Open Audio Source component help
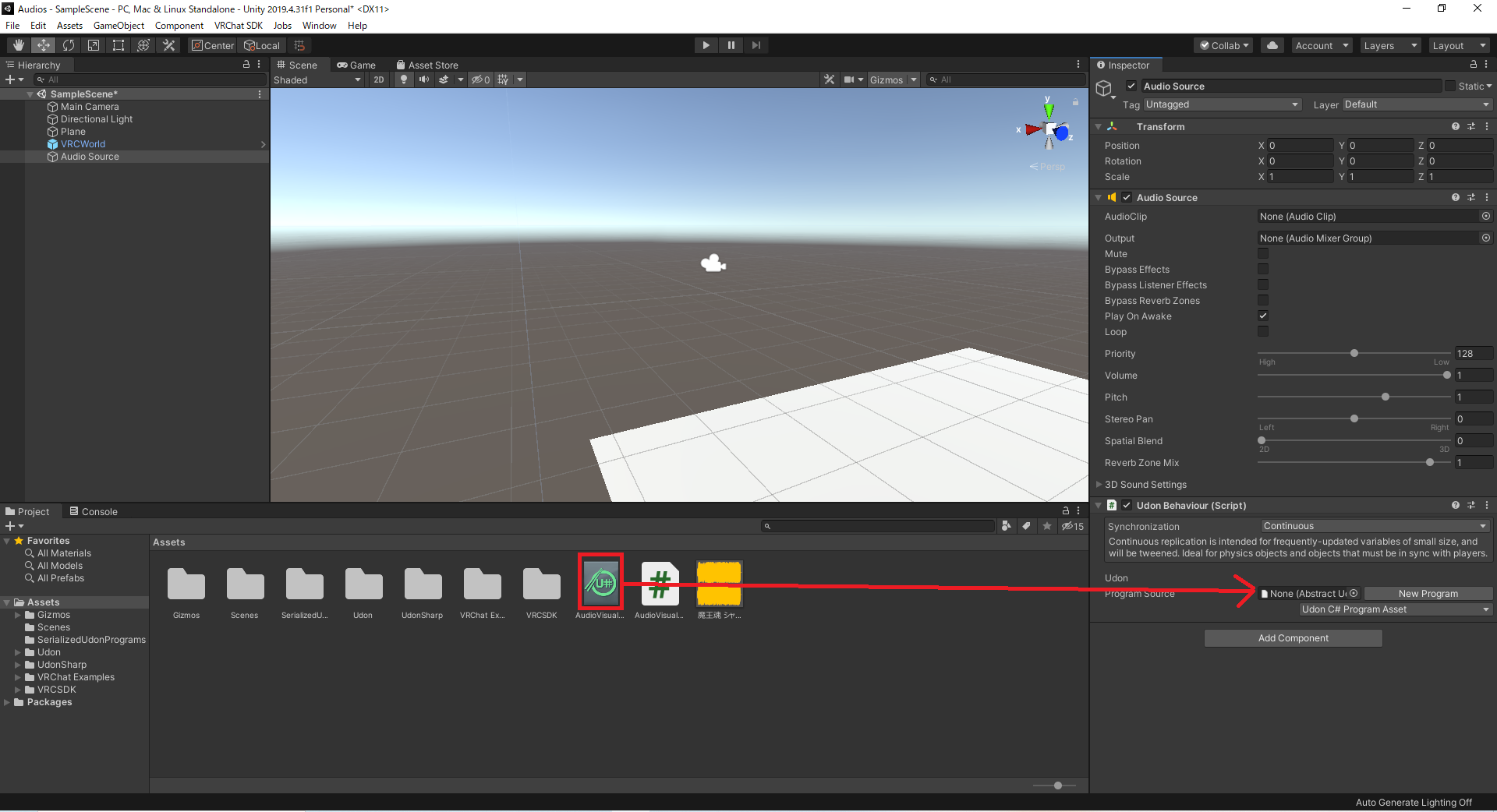 tap(1455, 198)
